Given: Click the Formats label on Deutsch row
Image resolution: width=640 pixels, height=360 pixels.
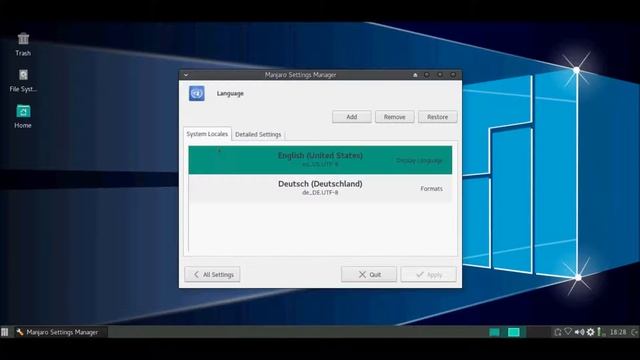Looking at the screenshot, I should point(431,189).
